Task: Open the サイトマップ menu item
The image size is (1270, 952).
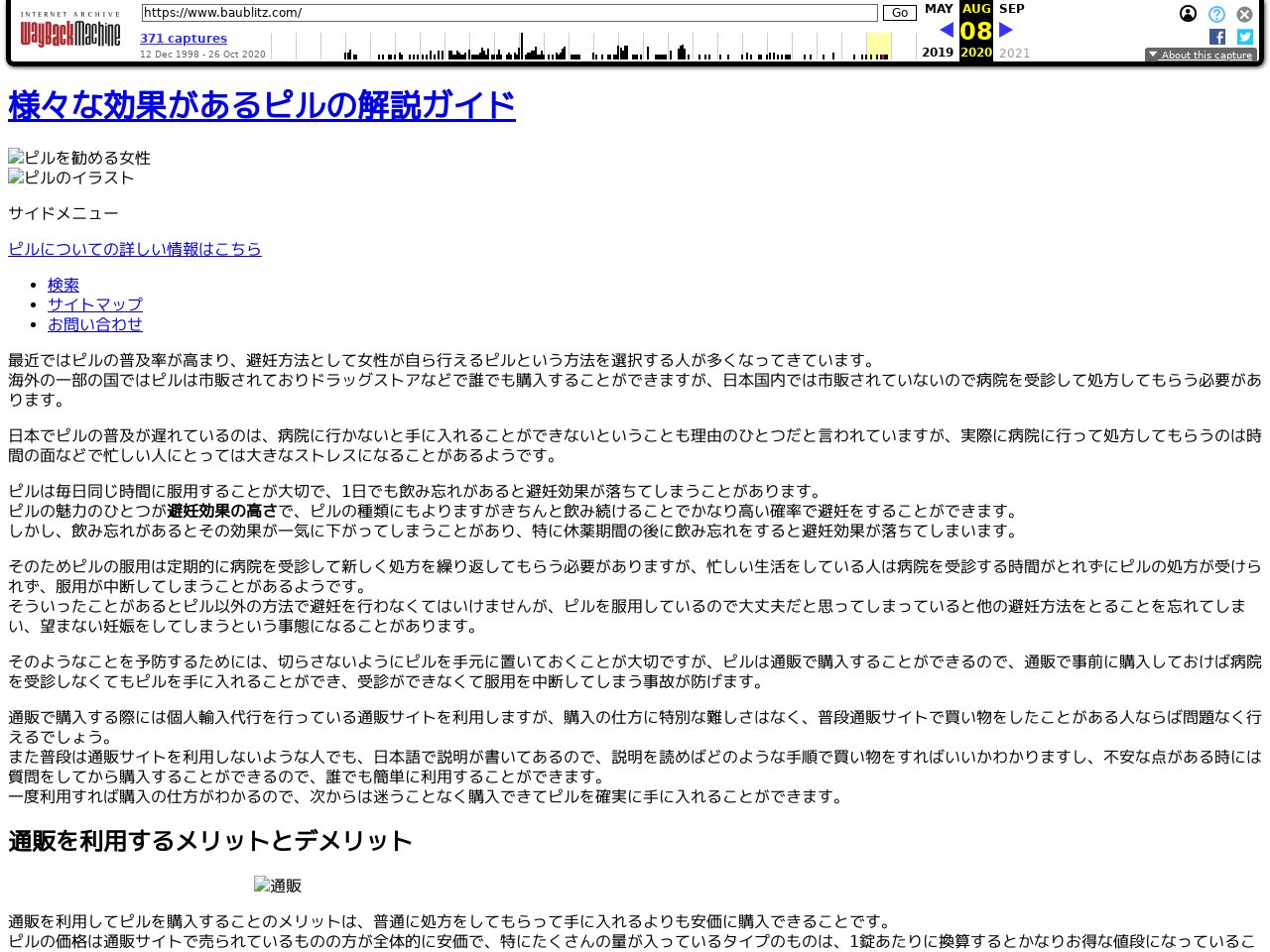Action: (95, 304)
